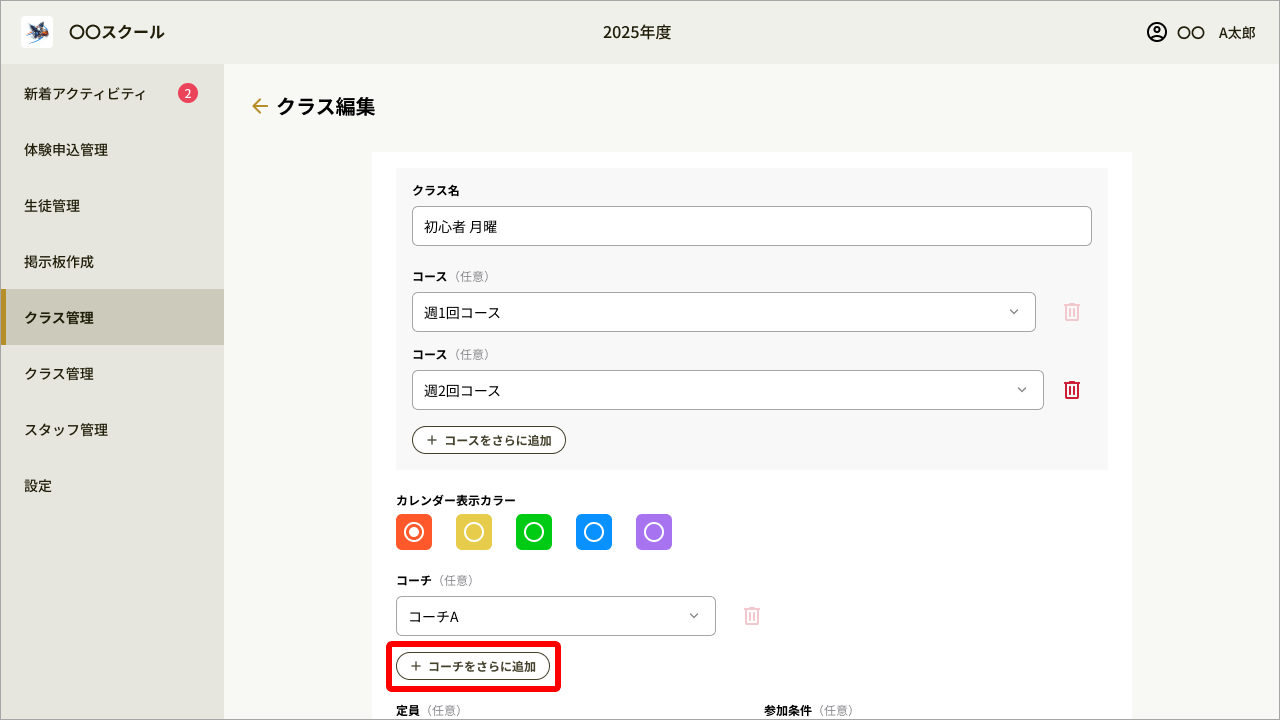
Task: Pick the blue calendar color
Action: 594,532
